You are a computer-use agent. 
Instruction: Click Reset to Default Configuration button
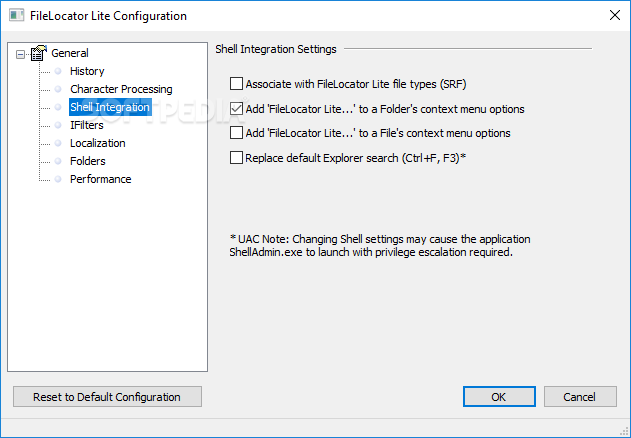click(x=107, y=397)
